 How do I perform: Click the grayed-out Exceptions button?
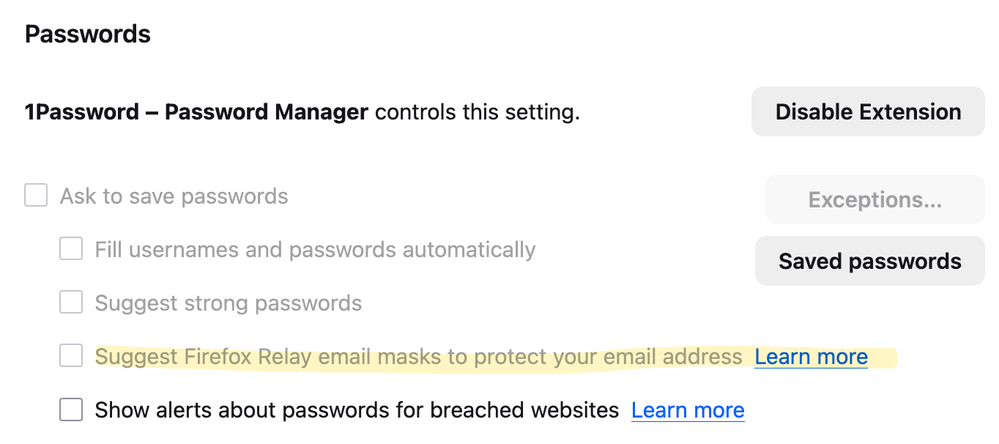point(874,200)
